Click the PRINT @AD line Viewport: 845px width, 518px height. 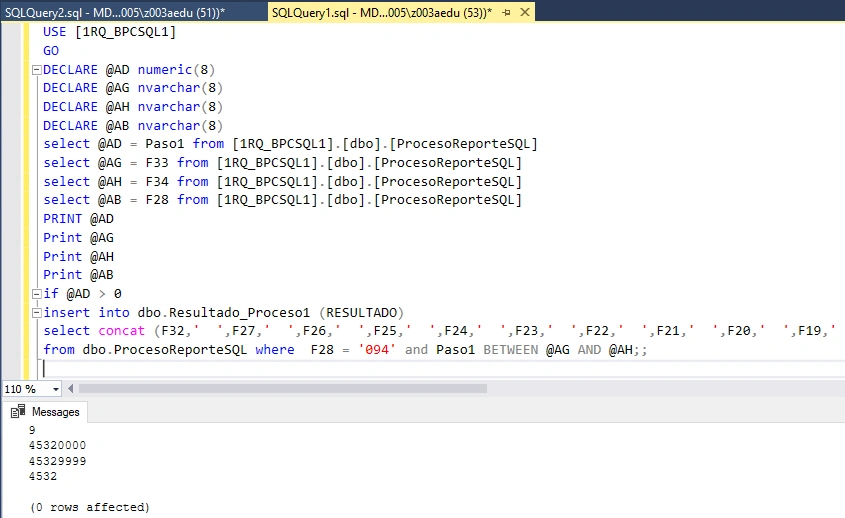(79, 219)
